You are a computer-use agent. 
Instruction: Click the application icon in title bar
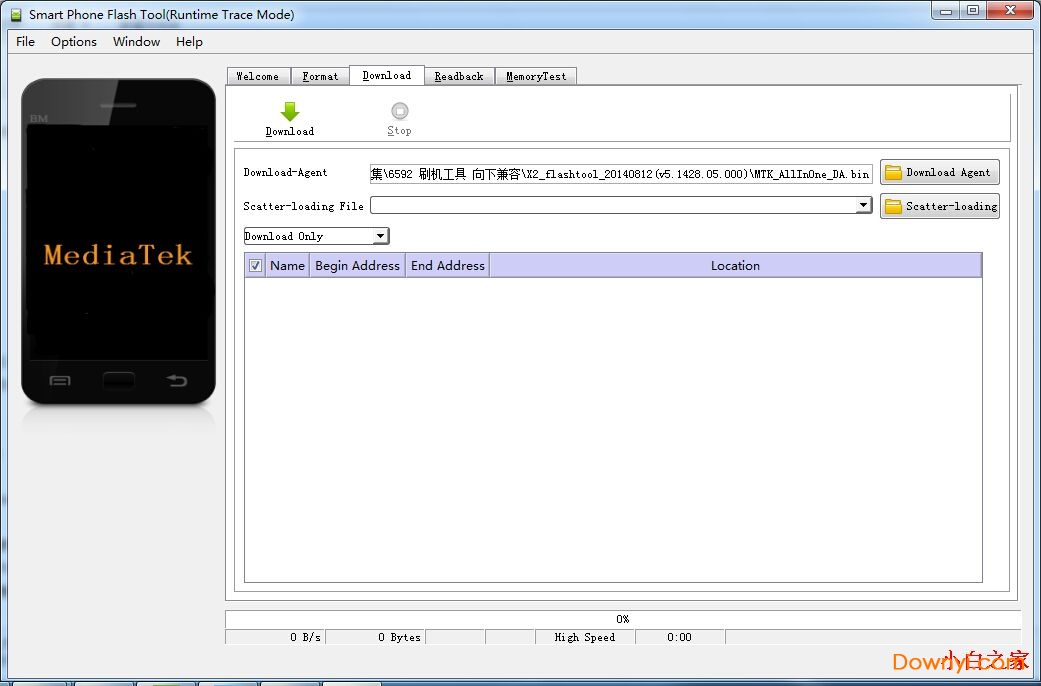click(16, 15)
